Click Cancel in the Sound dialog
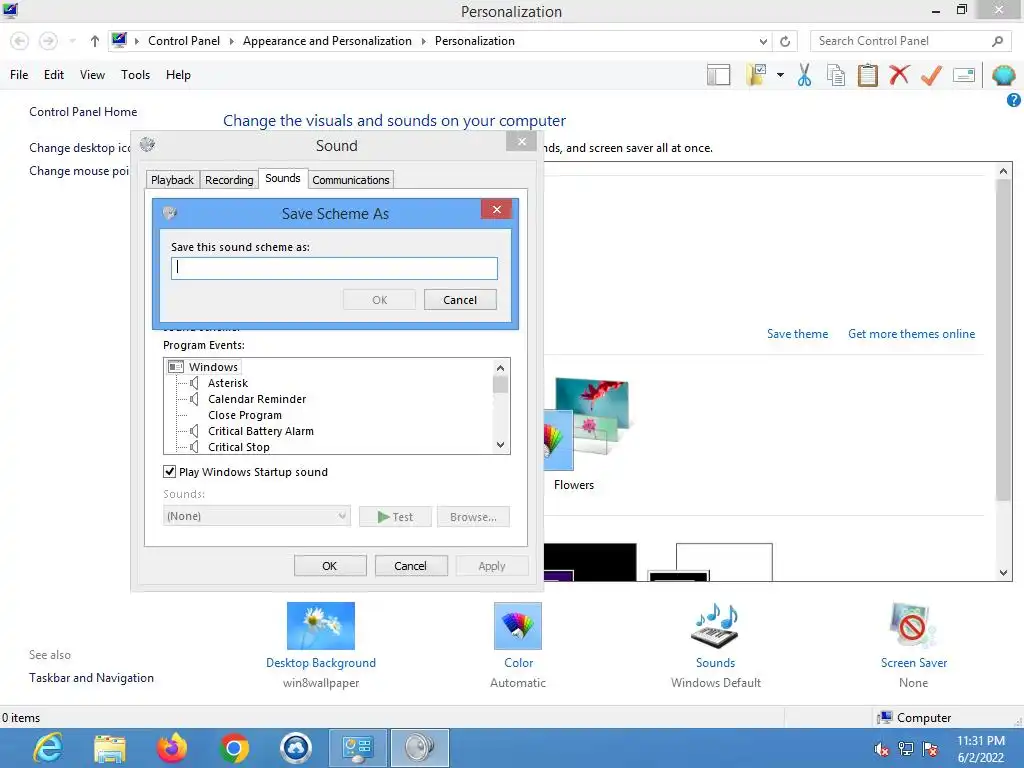Viewport: 1024px width, 768px height. pos(410,566)
